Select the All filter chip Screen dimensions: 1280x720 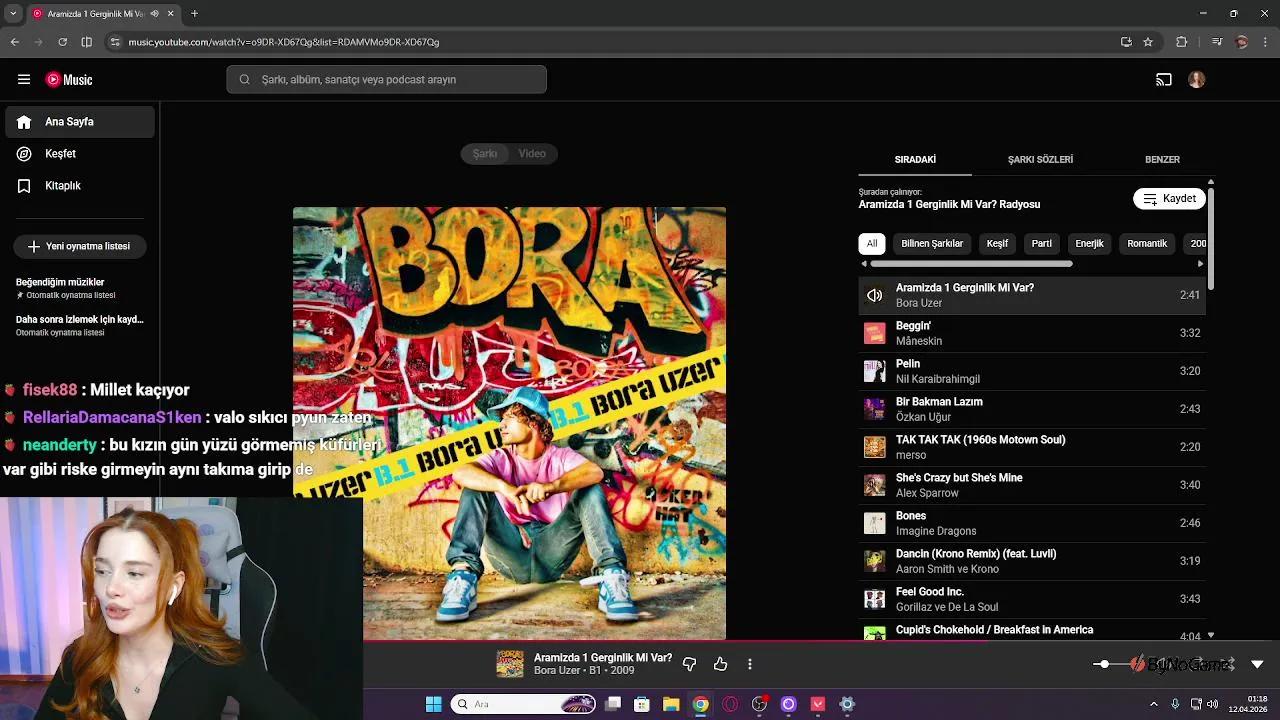pyautogui.click(x=872, y=244)
